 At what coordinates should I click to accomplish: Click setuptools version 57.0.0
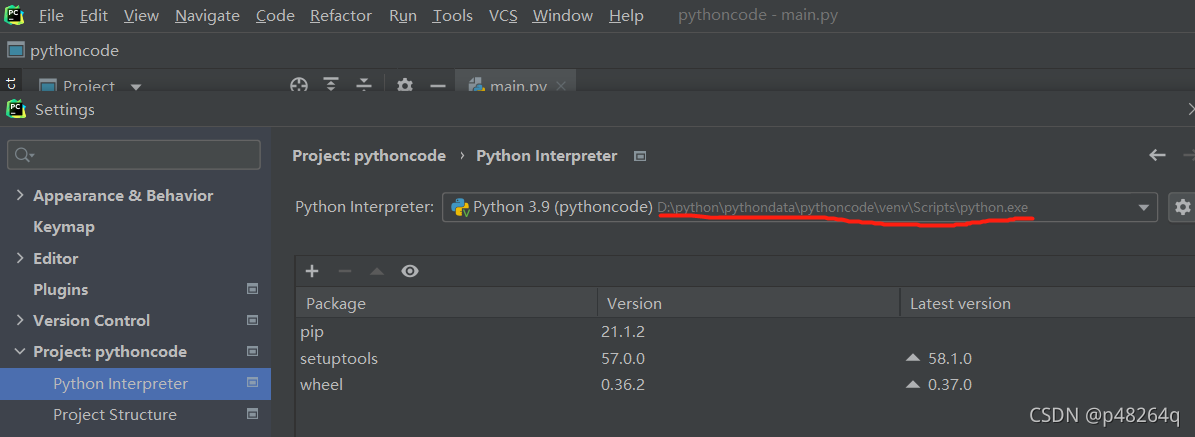pyautogui.click(x=623, y=358)
